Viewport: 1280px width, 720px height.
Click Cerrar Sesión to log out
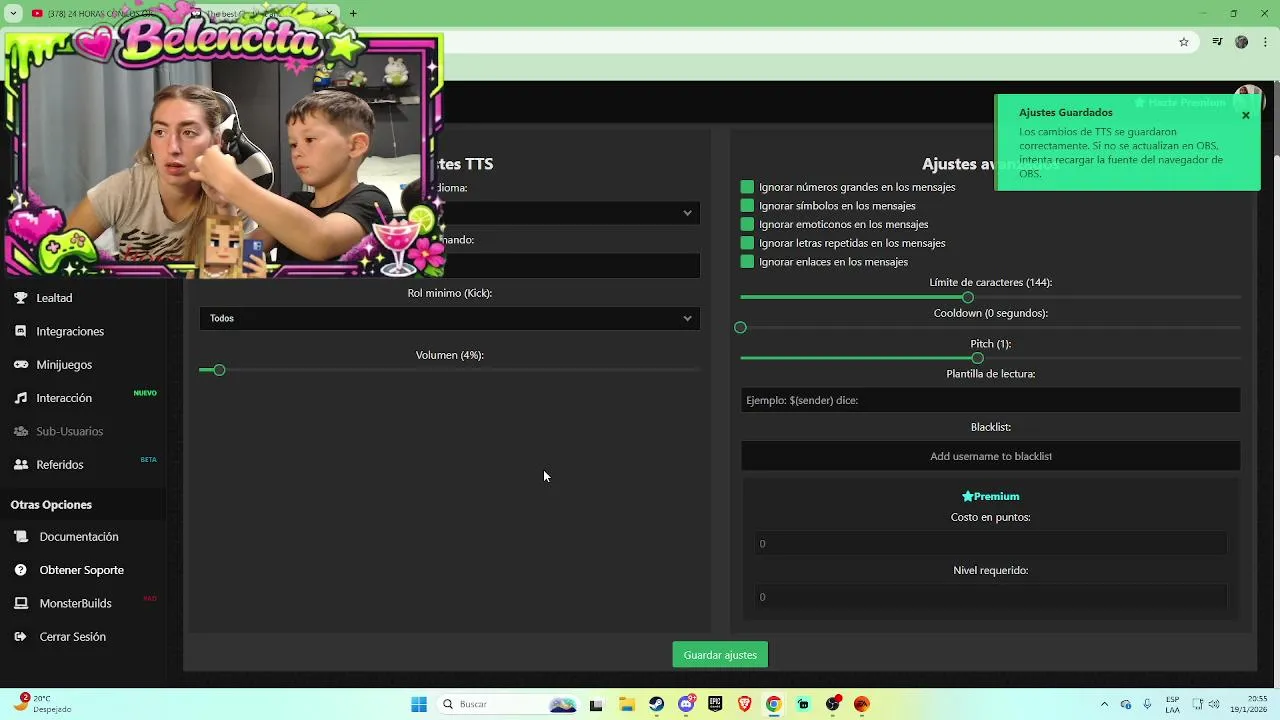(73, 637)
